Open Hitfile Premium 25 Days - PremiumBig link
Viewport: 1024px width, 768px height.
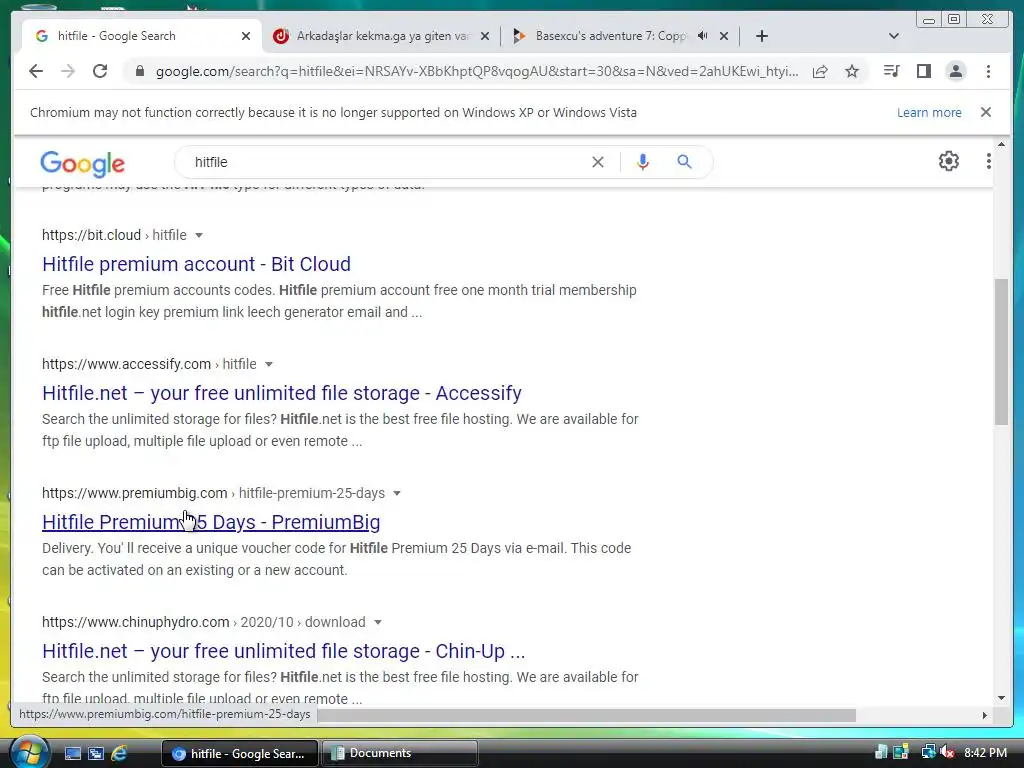211,522
